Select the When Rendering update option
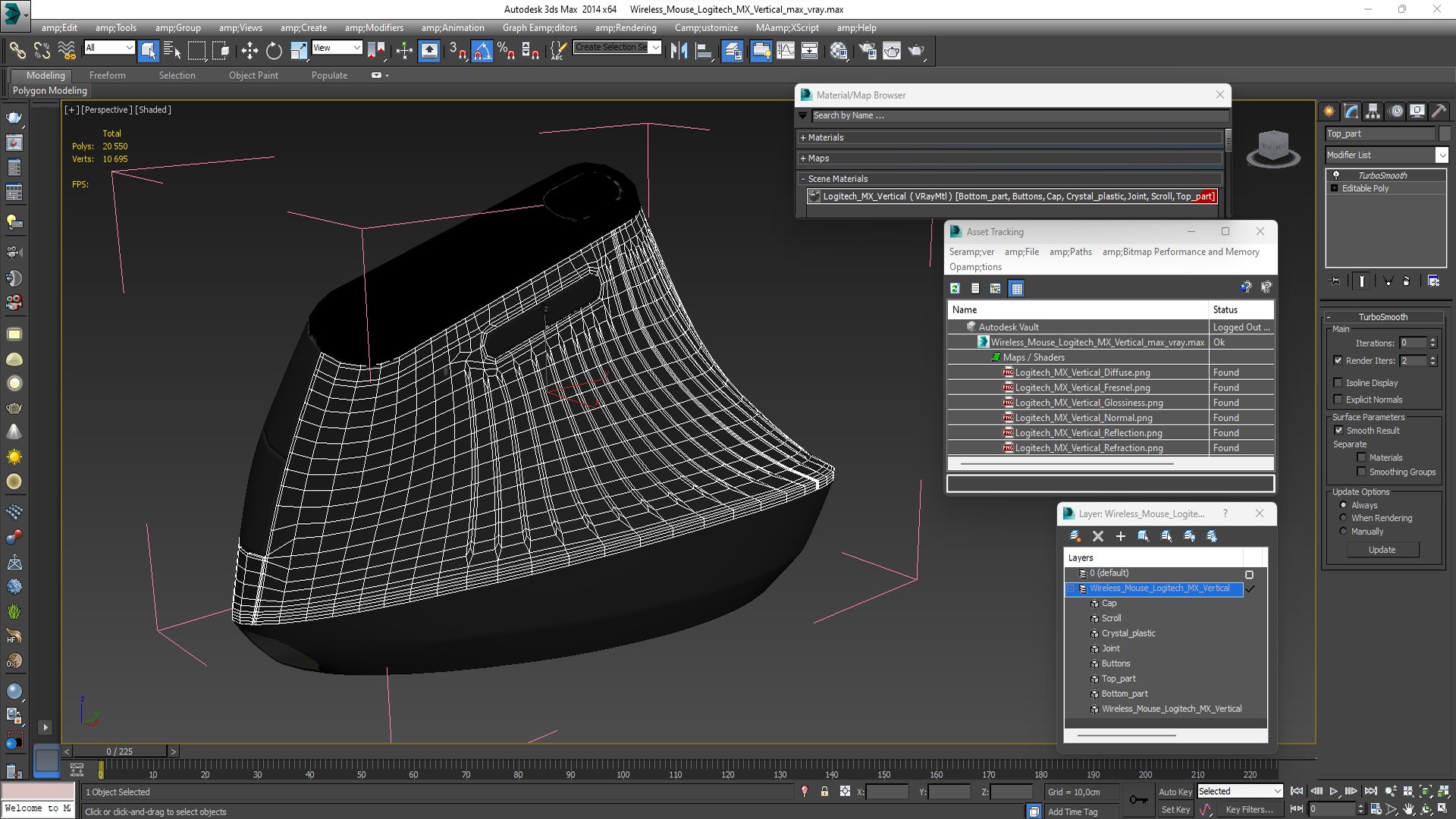 pos(1343,518)
